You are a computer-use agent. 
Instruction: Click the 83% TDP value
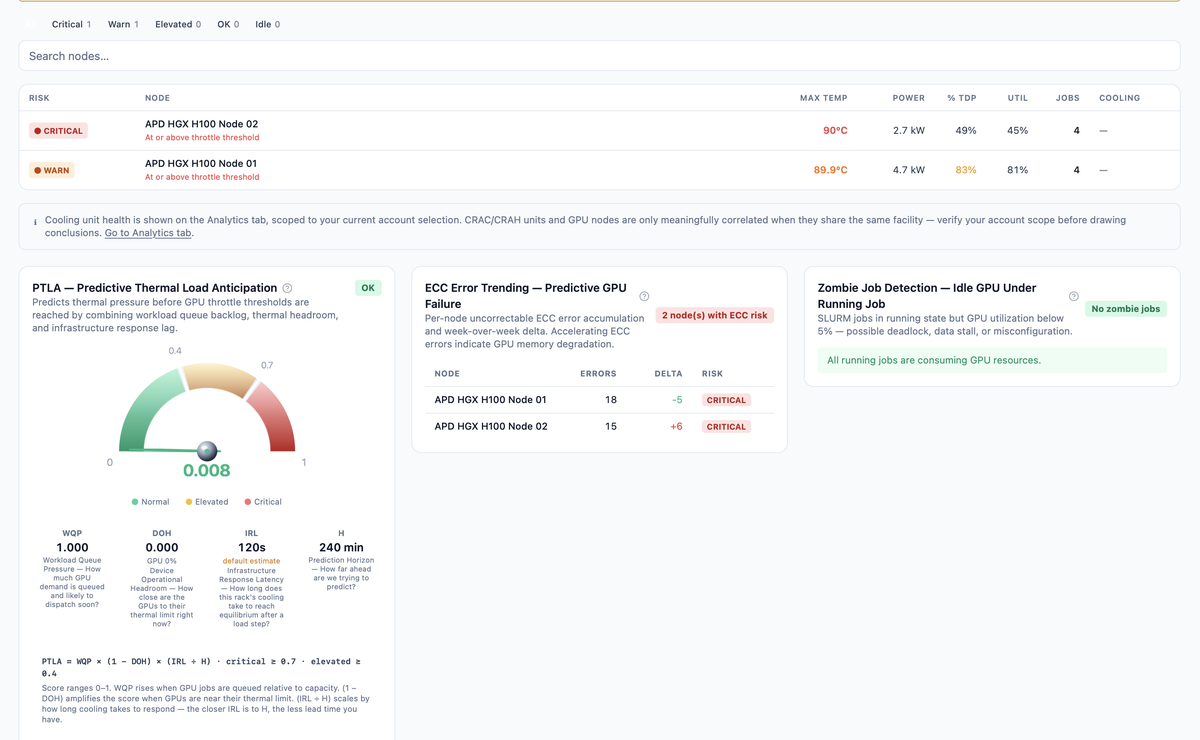(x=966, y=170)
